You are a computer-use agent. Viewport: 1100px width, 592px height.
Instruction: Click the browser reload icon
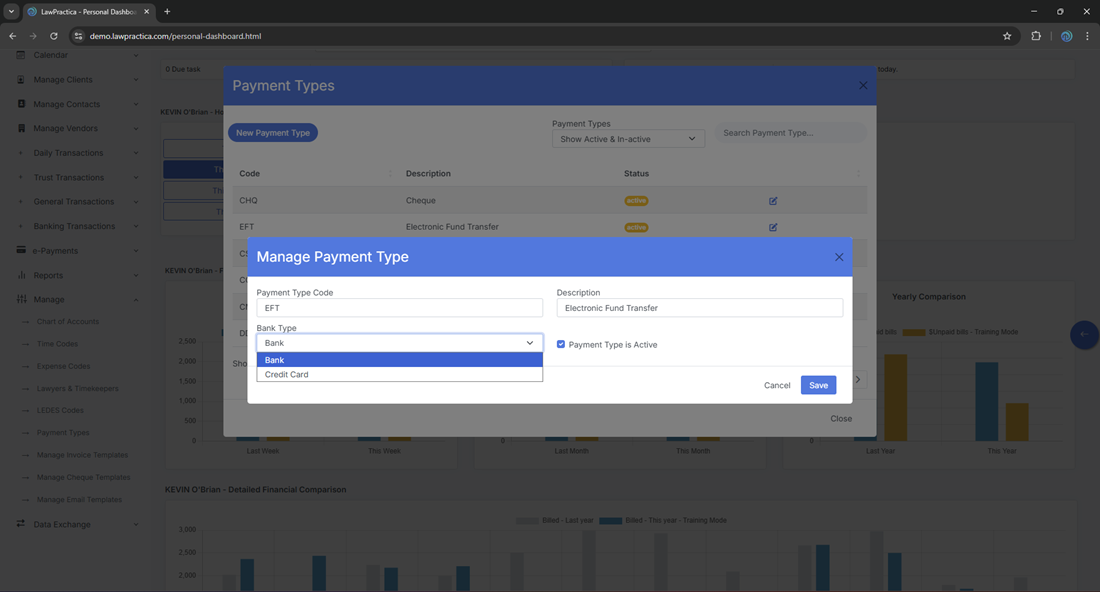tap(54, 36)
